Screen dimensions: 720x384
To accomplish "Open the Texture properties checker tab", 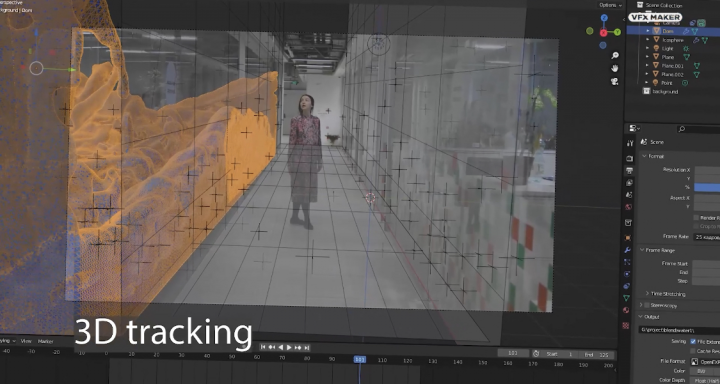I will coord(625,325).
